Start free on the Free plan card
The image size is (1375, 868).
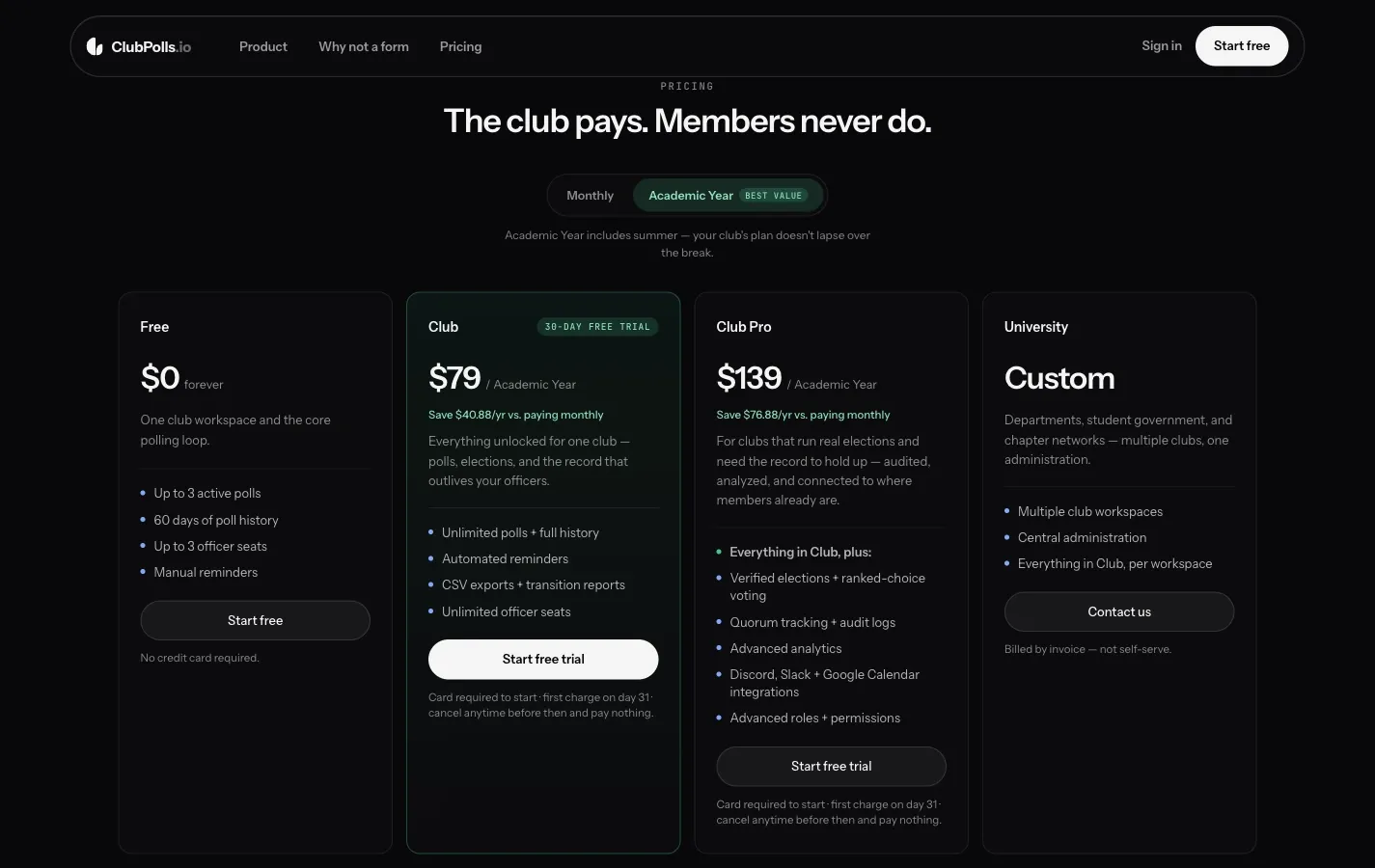[255, 620]
